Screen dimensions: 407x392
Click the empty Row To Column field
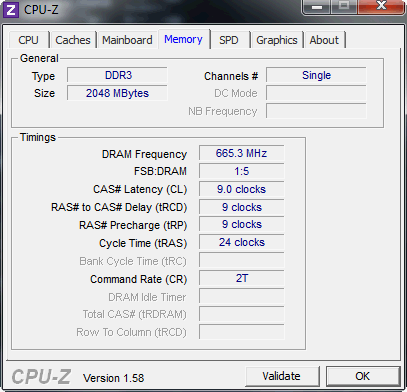click(242, 332)
